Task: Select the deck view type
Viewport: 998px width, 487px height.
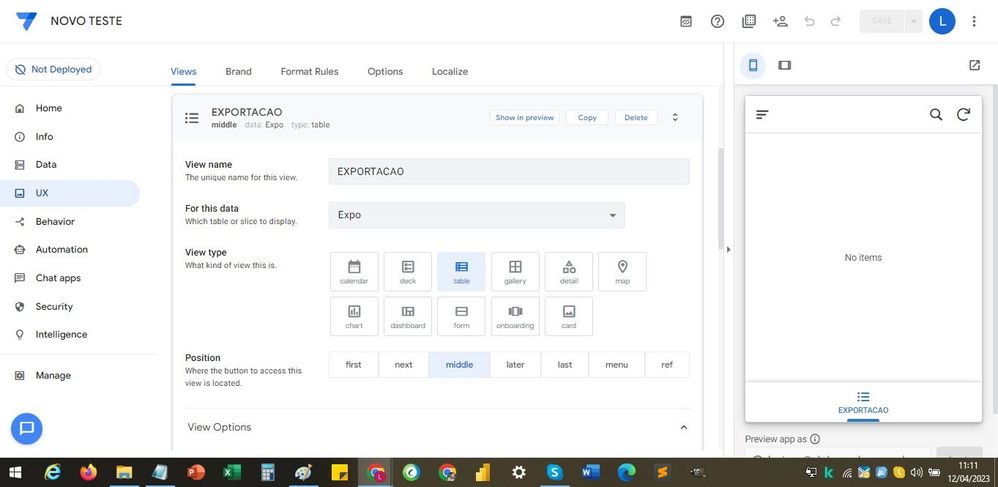Action: 408,272
